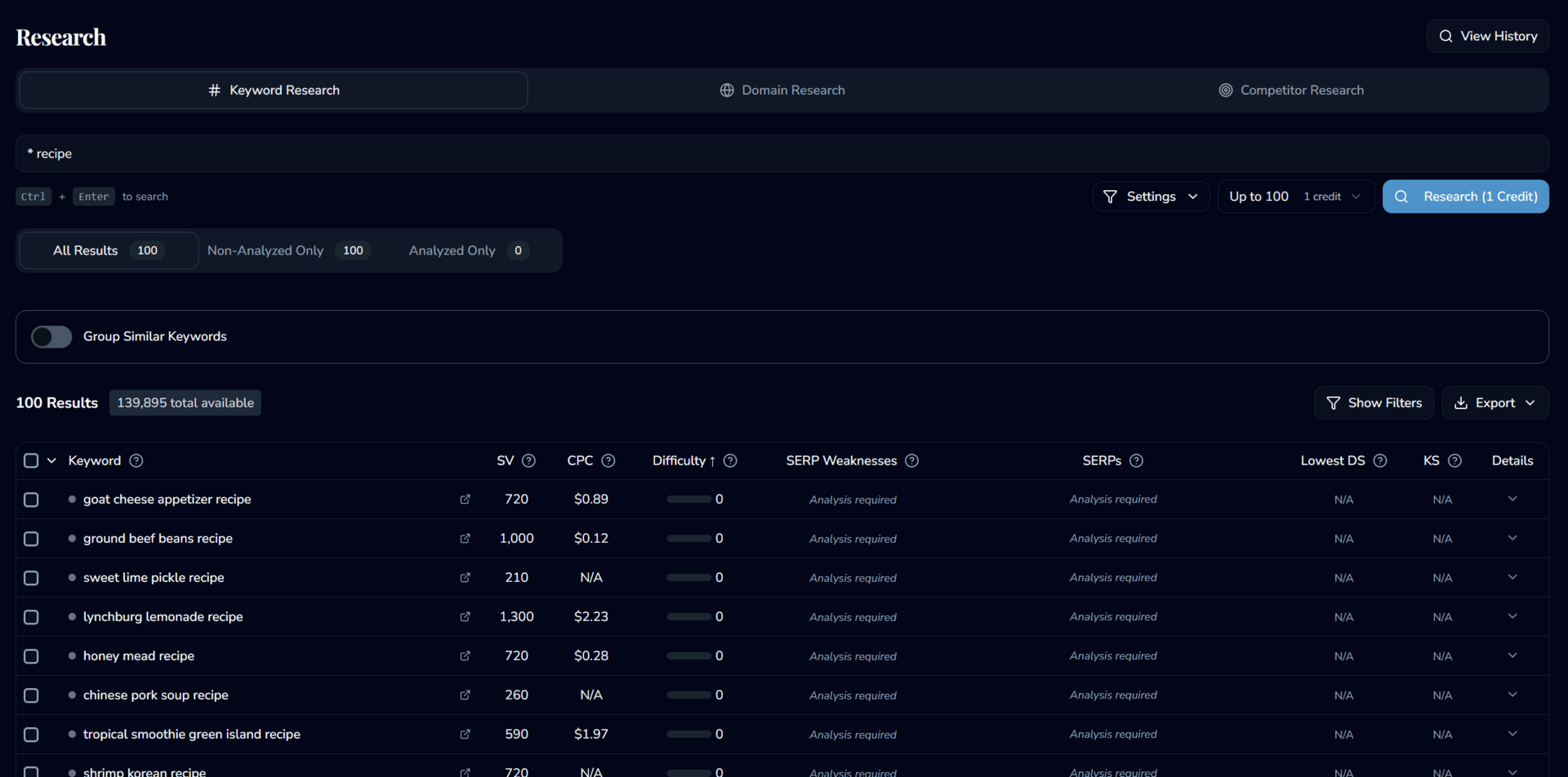Screen dimensions: 1568x777
Task: Open external link for ground beef beans recipe
Action: pos(465,539)
